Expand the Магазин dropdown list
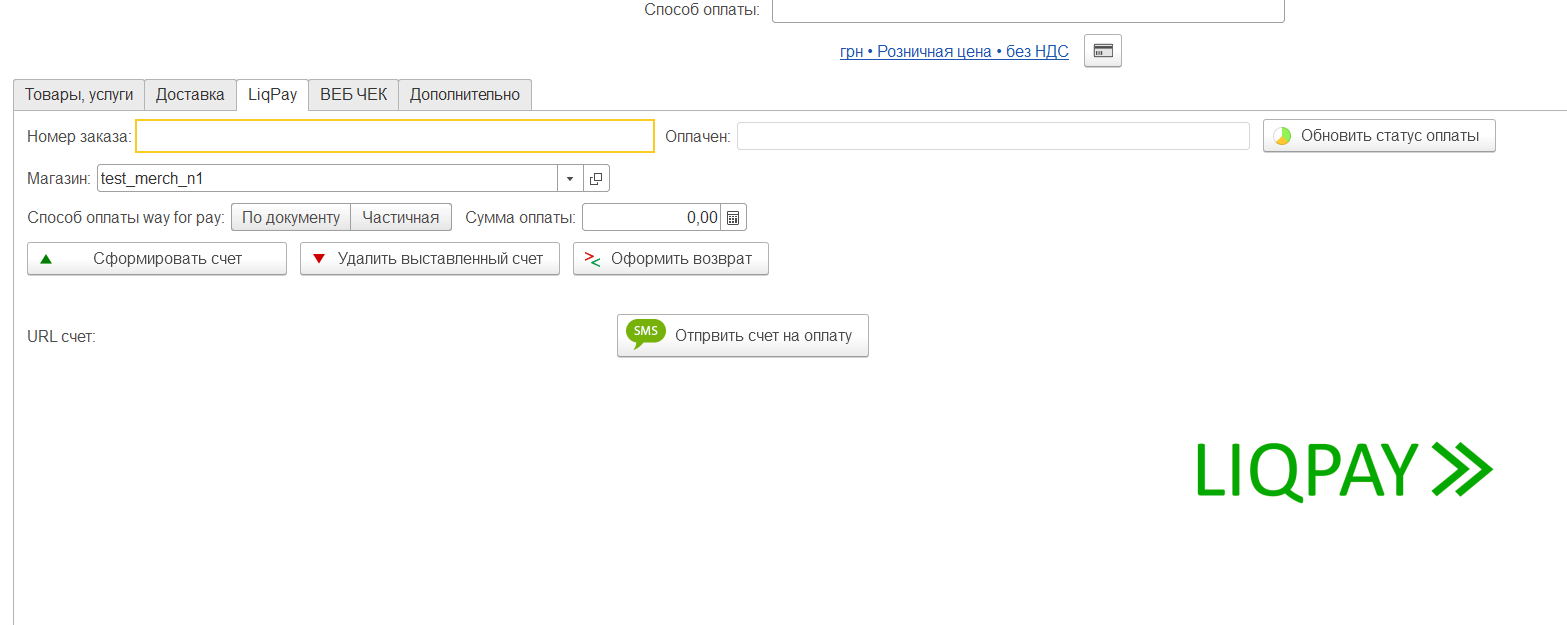The image size is (1567, 625). 570,178
